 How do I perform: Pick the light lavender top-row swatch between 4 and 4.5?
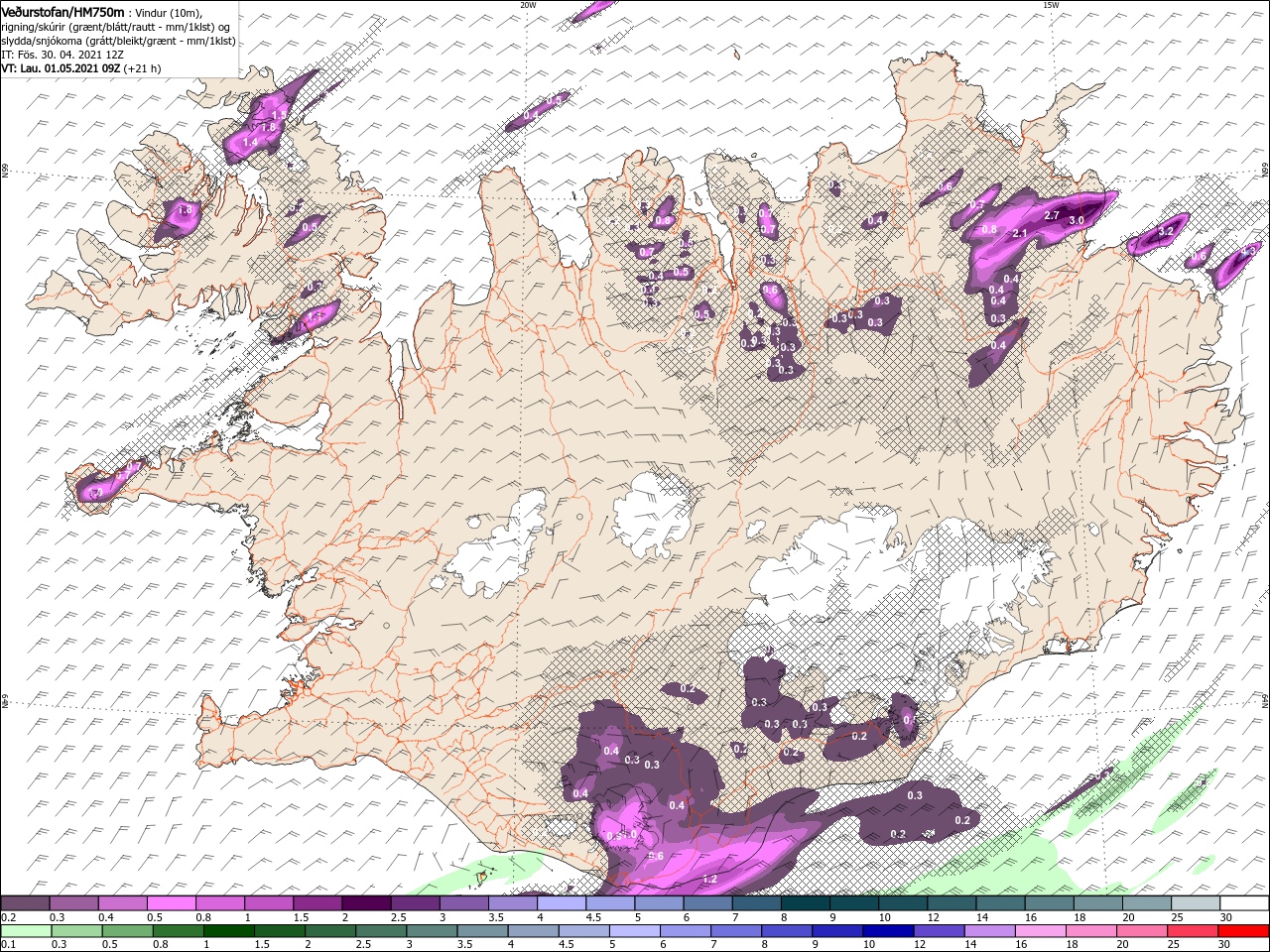tap(562, 903)
